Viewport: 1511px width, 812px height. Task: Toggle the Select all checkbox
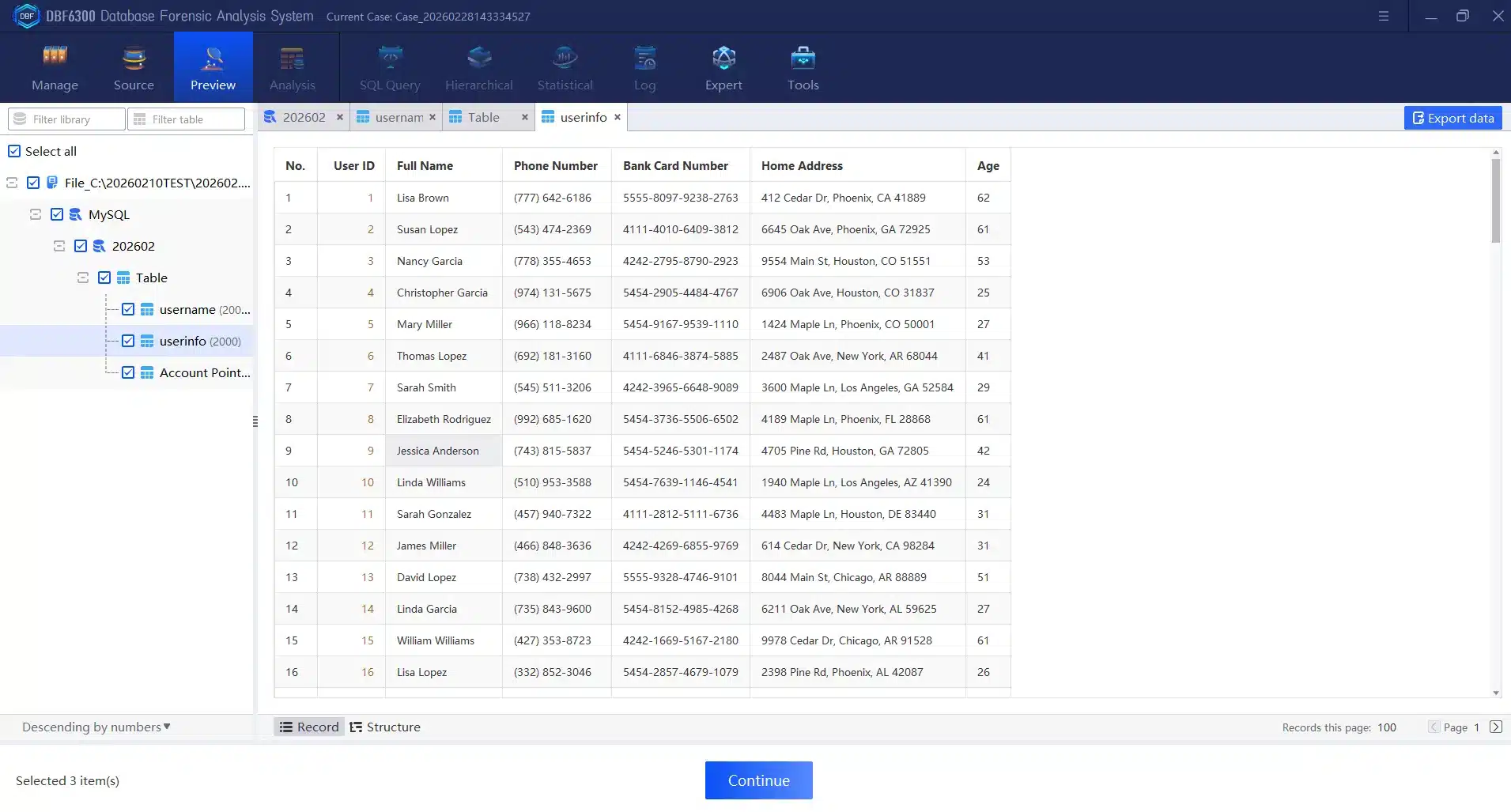pyautogui.click(x=14, y=151)
